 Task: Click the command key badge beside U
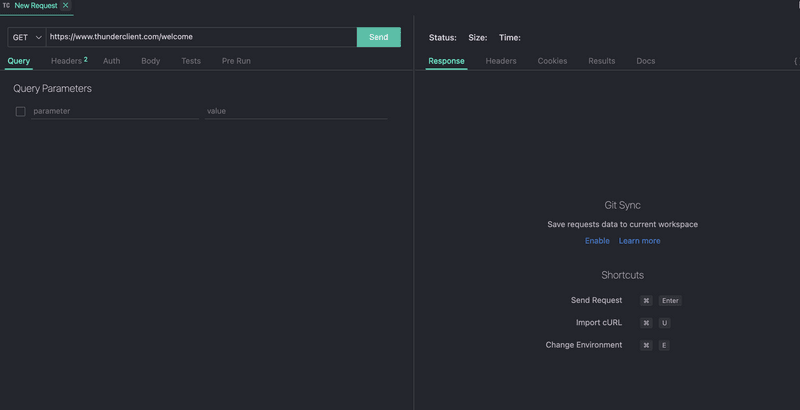[x=646, y=323]
